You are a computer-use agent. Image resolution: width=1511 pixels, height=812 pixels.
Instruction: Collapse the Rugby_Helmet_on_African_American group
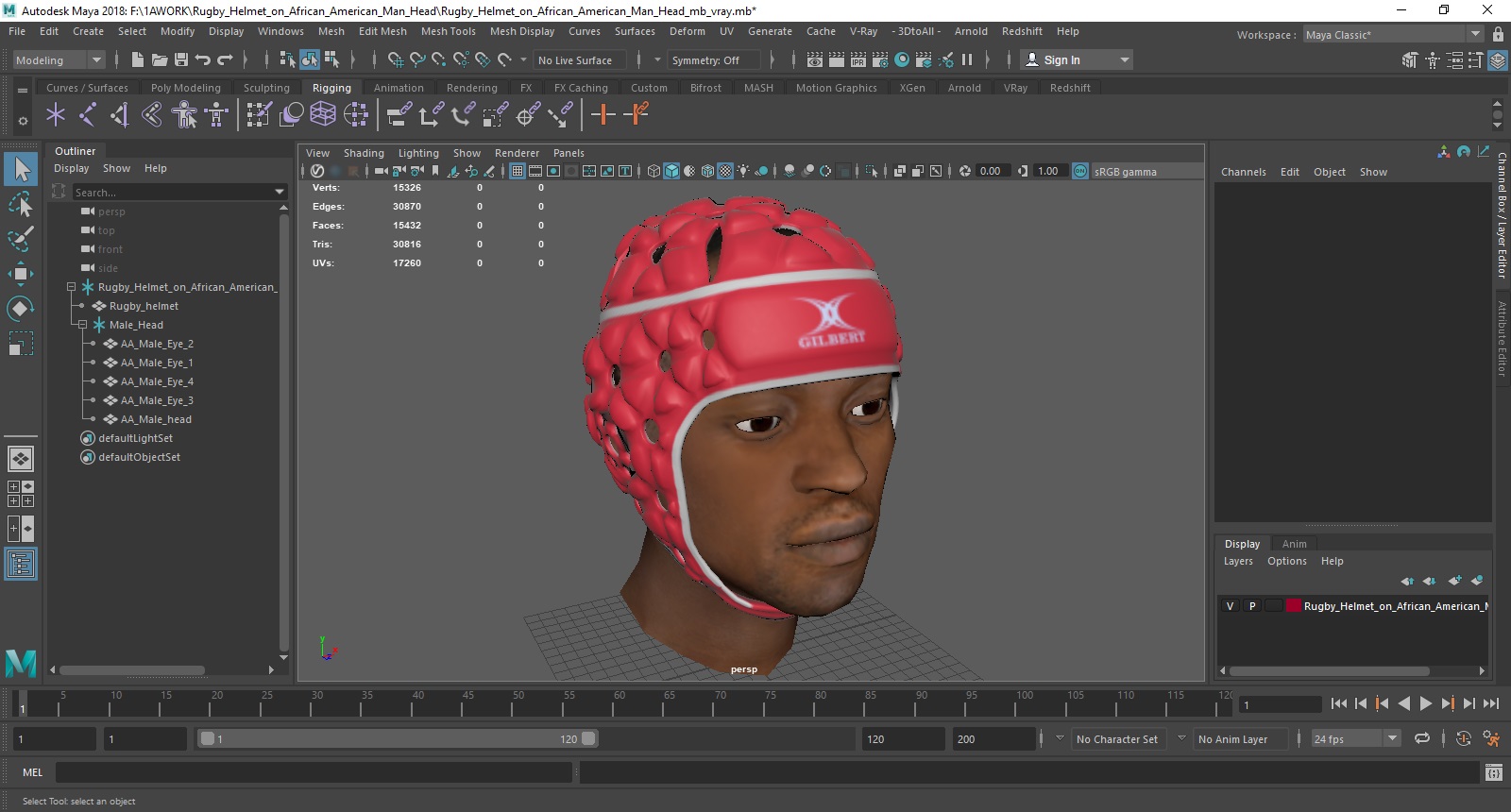coord(71,287)
